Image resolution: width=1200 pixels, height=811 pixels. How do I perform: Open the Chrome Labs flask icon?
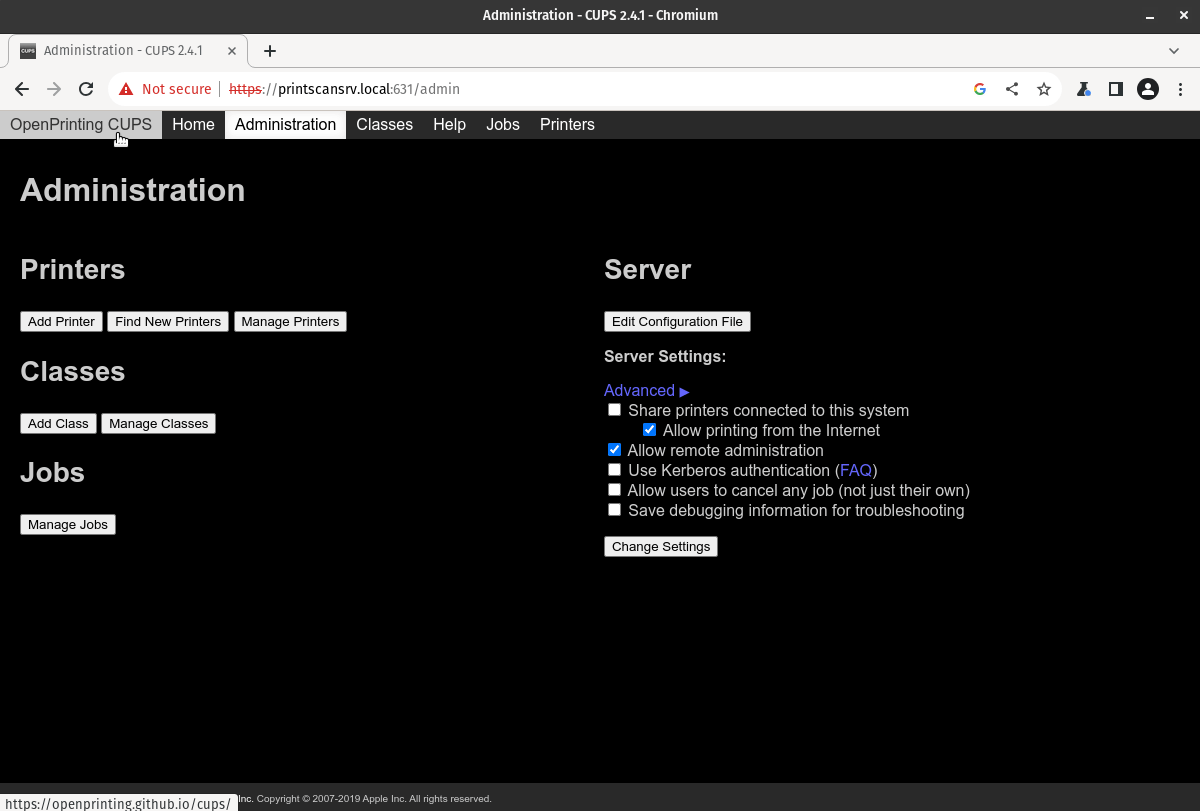pos(1084,89)
